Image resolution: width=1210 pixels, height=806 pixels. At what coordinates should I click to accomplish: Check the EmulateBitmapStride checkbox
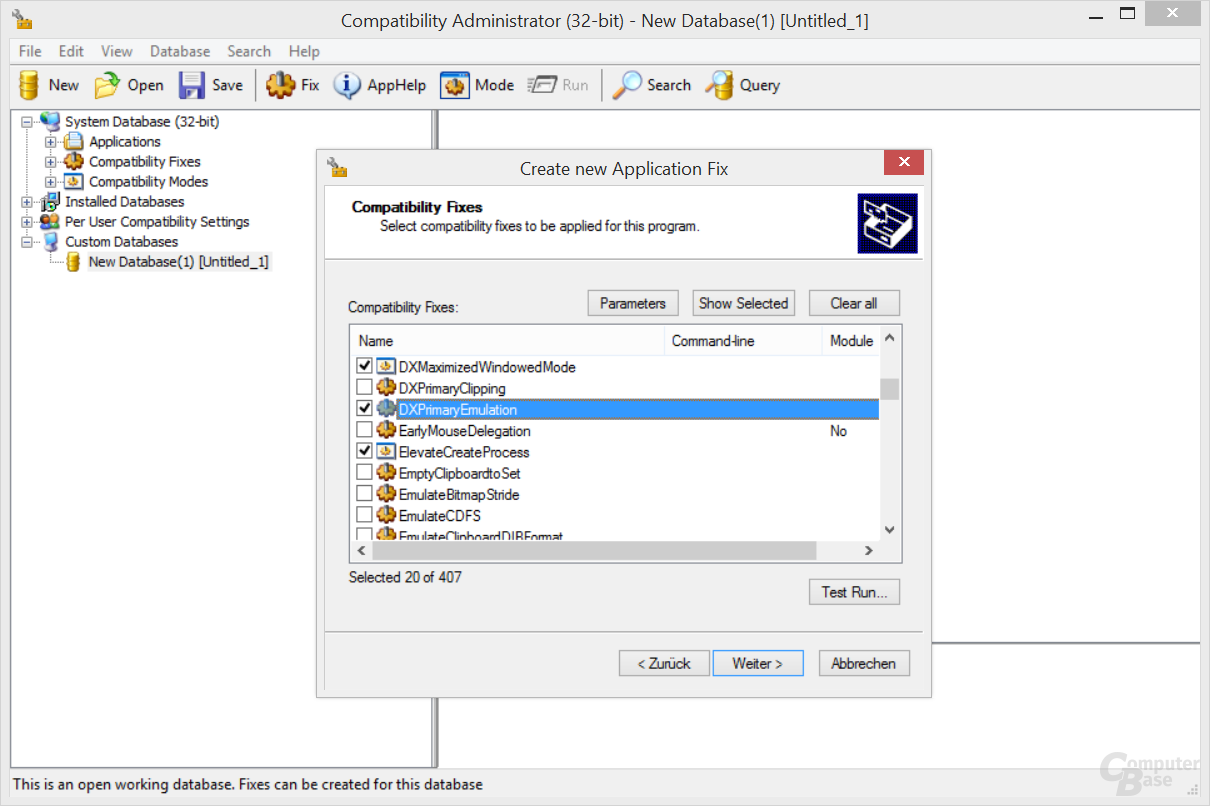pos(365,493)
